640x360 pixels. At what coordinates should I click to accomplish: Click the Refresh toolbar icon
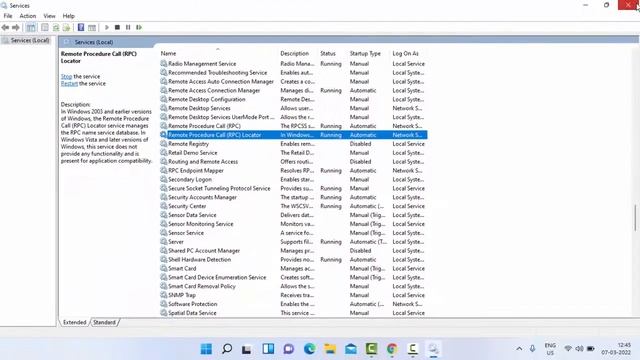(56, 27)
